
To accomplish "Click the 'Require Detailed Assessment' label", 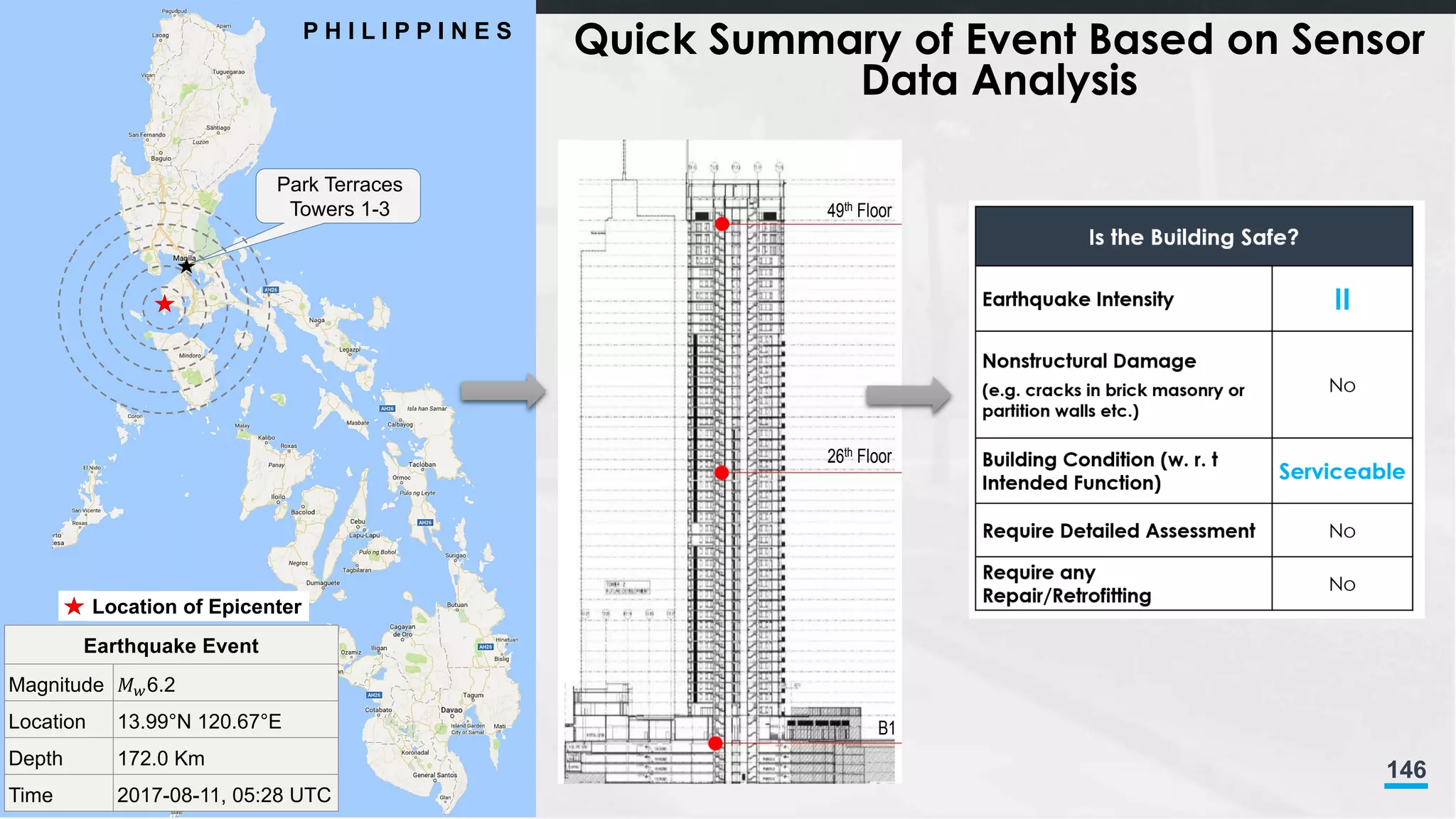I will pyautogui.click(x=1118, y=531).
